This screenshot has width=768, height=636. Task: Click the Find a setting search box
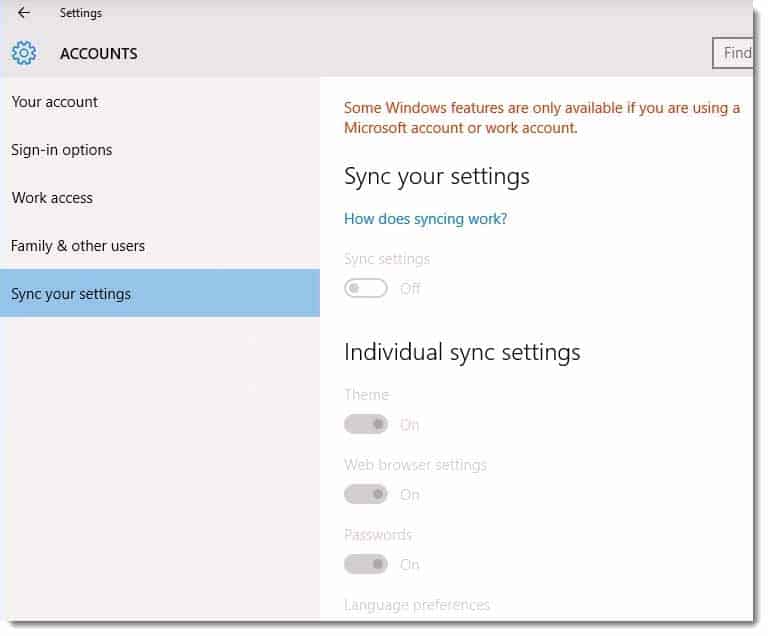(733, 53)
